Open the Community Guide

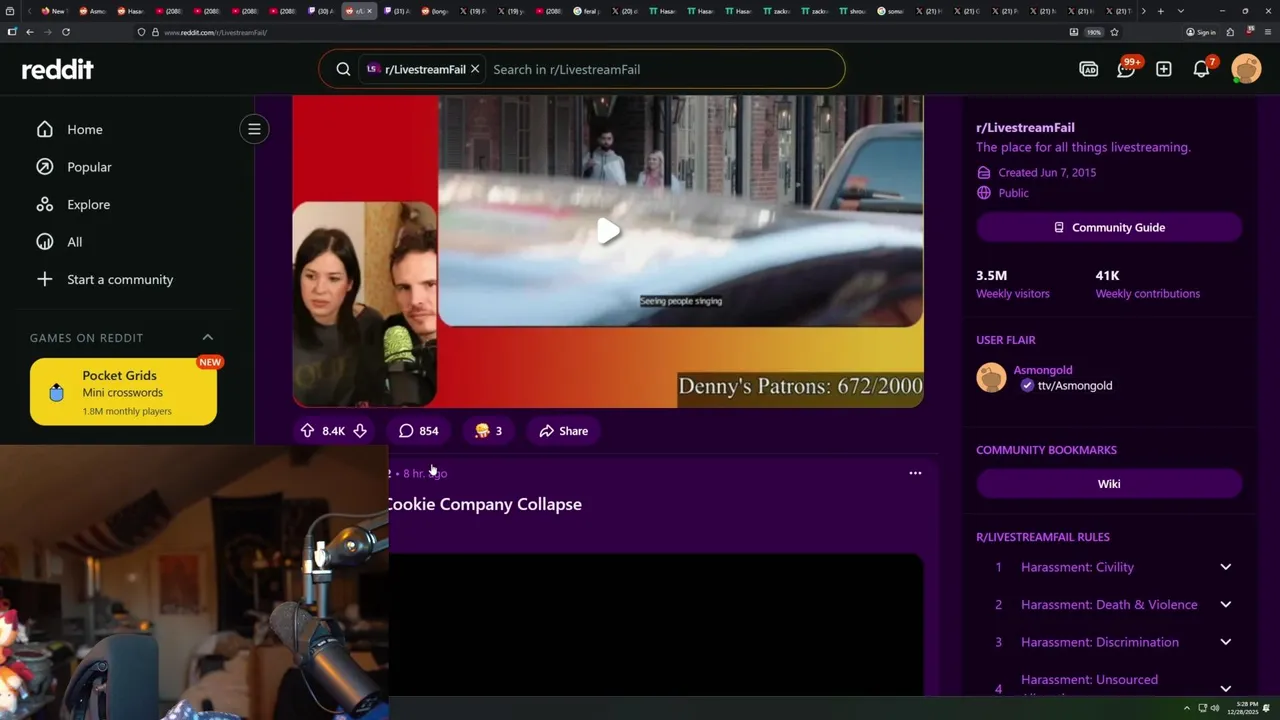click(x=1109, y=227)
